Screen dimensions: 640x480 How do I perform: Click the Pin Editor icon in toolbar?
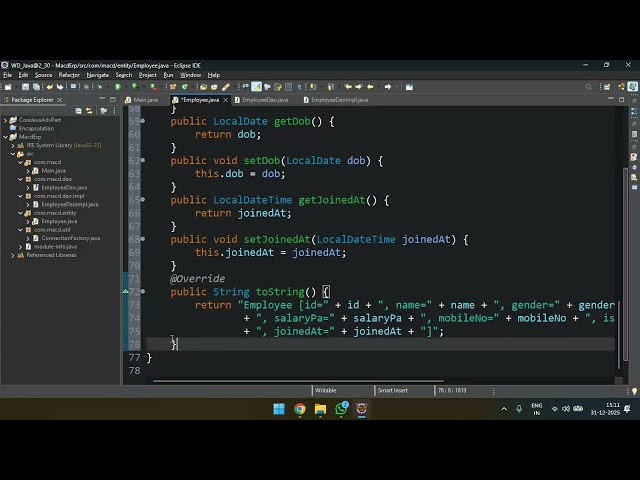coord(409,87)
